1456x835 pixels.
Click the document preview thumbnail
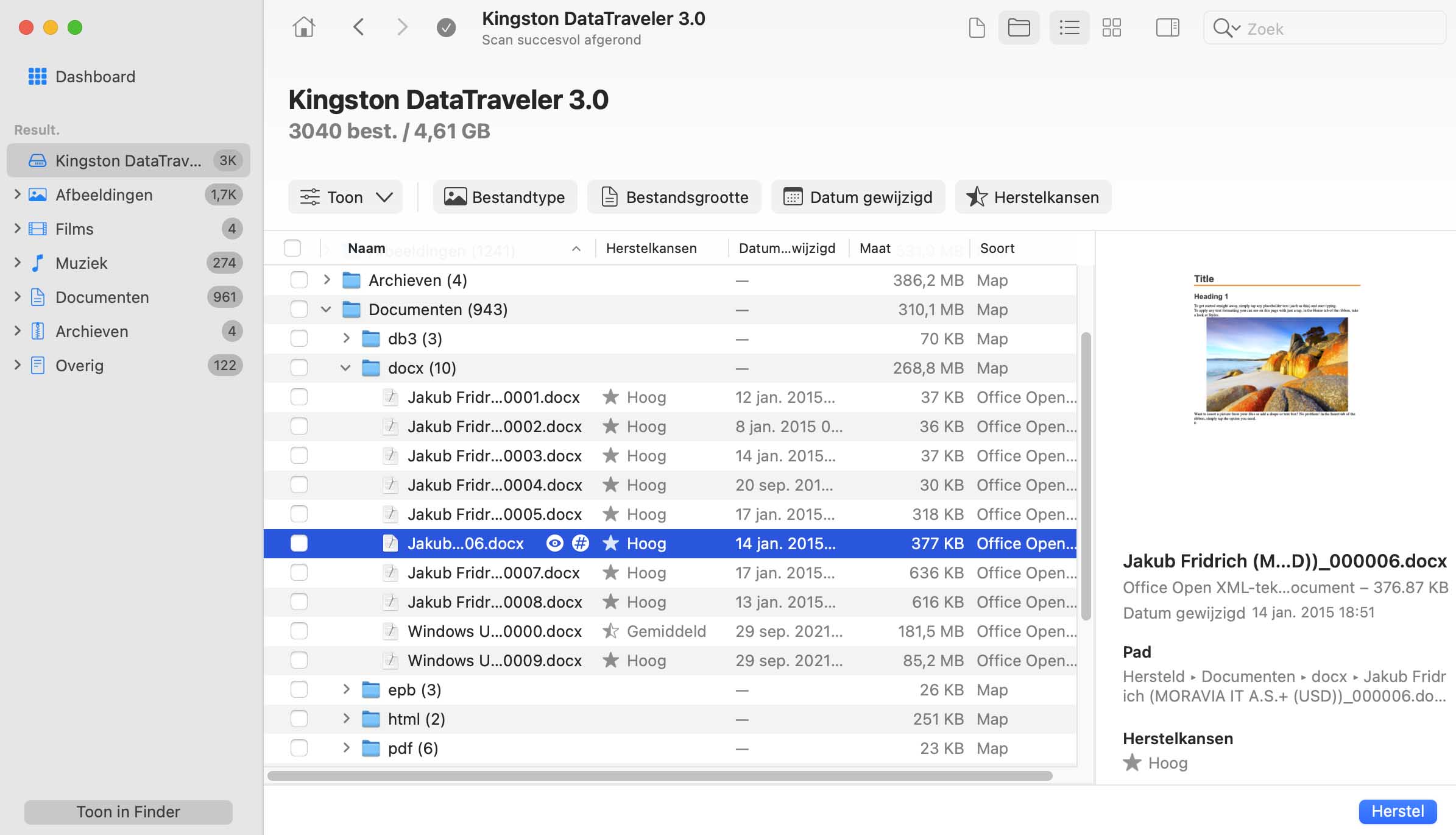pos(1277,349)
